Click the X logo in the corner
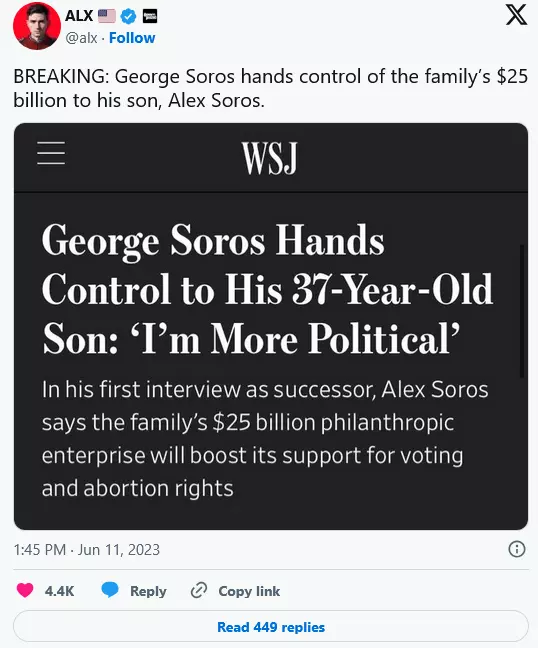538x648 pixels. (517, 15)
